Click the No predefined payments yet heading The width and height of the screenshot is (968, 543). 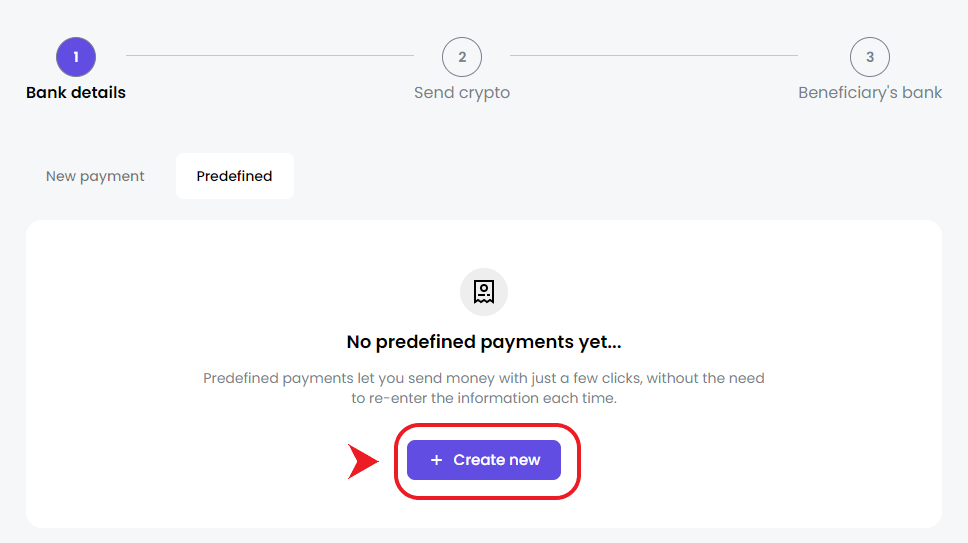[x=484, y=342]
